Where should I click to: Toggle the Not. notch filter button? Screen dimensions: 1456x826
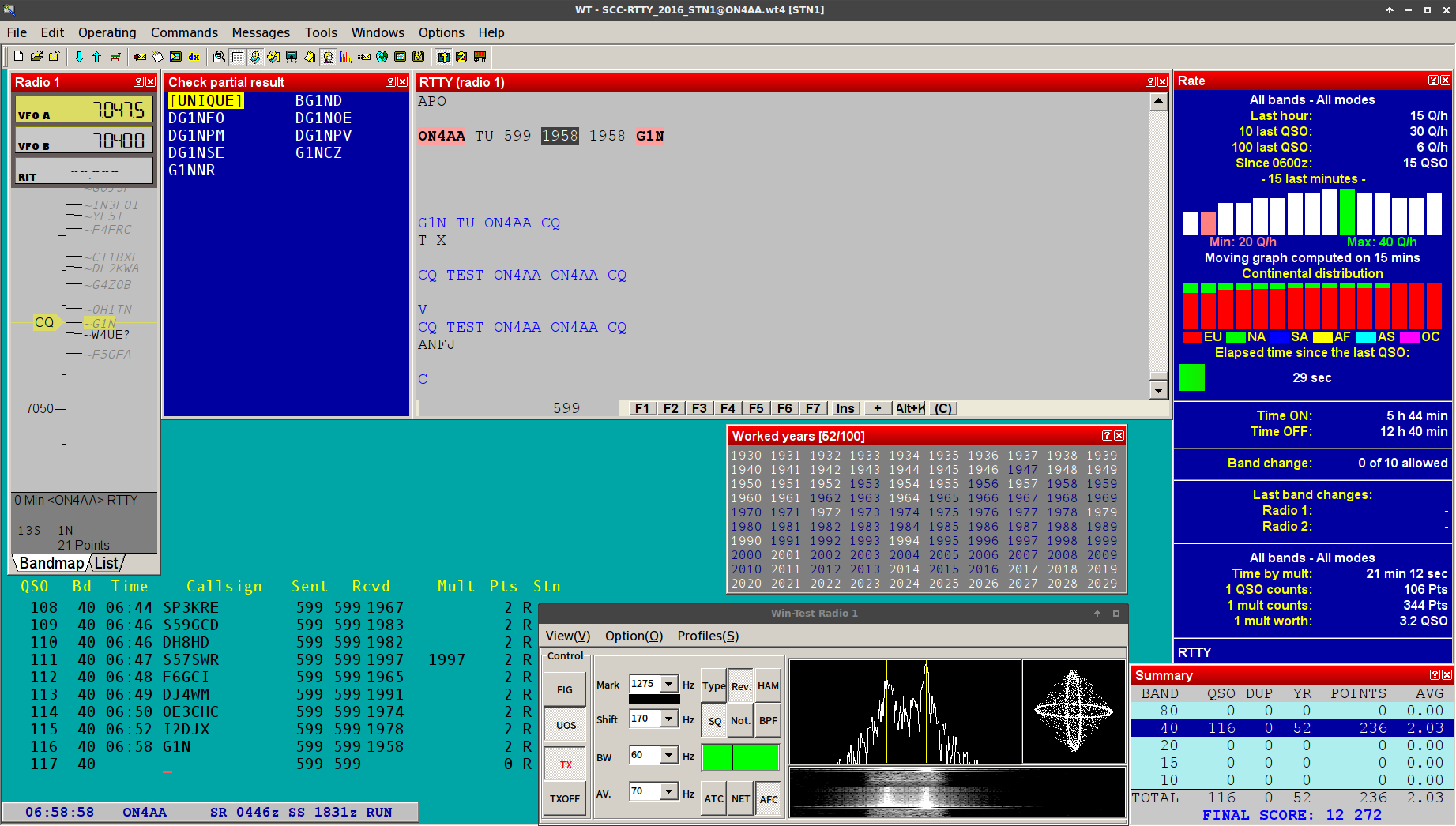click(x=741, y=721)
